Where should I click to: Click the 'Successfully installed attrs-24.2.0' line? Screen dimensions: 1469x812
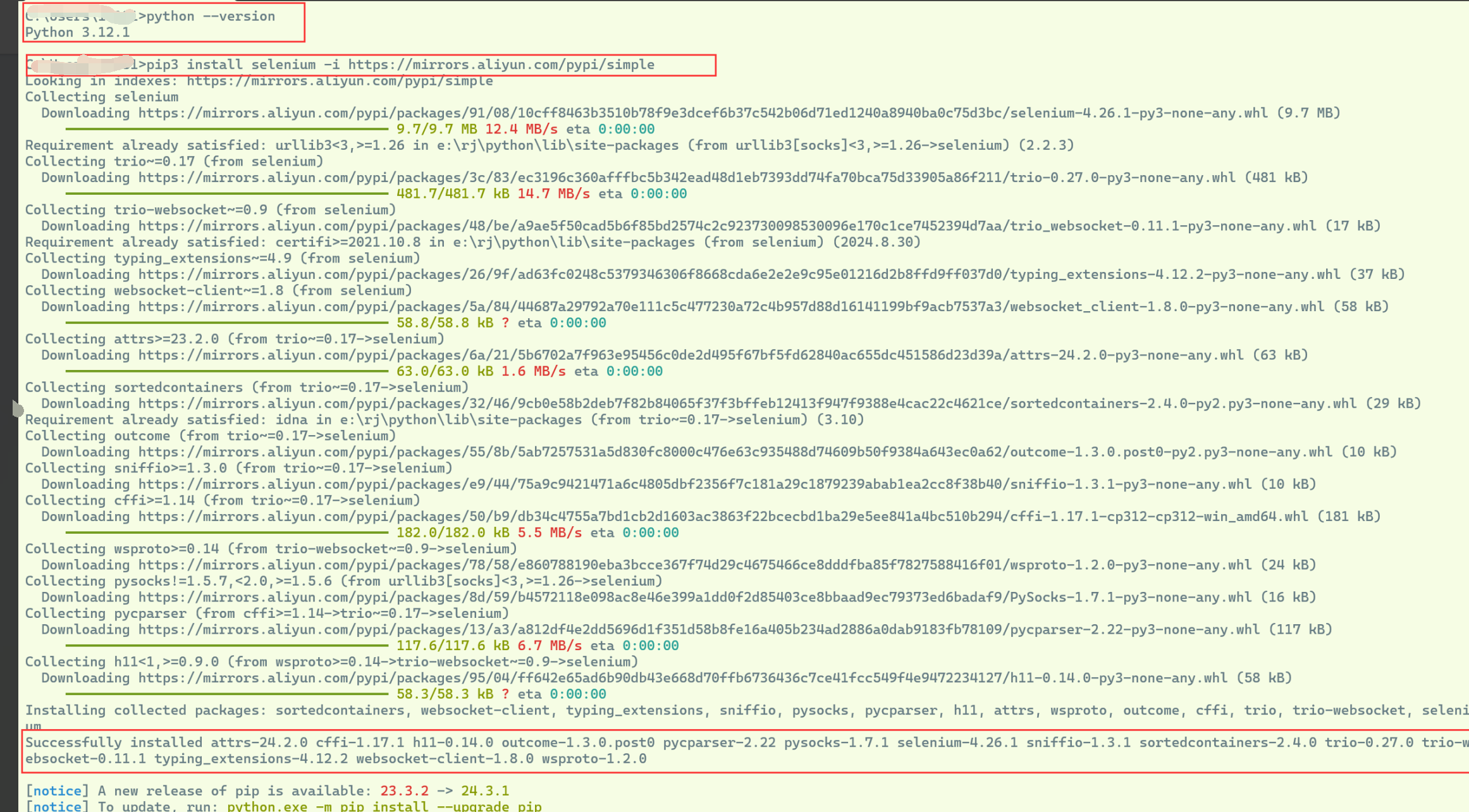(746, 742)
